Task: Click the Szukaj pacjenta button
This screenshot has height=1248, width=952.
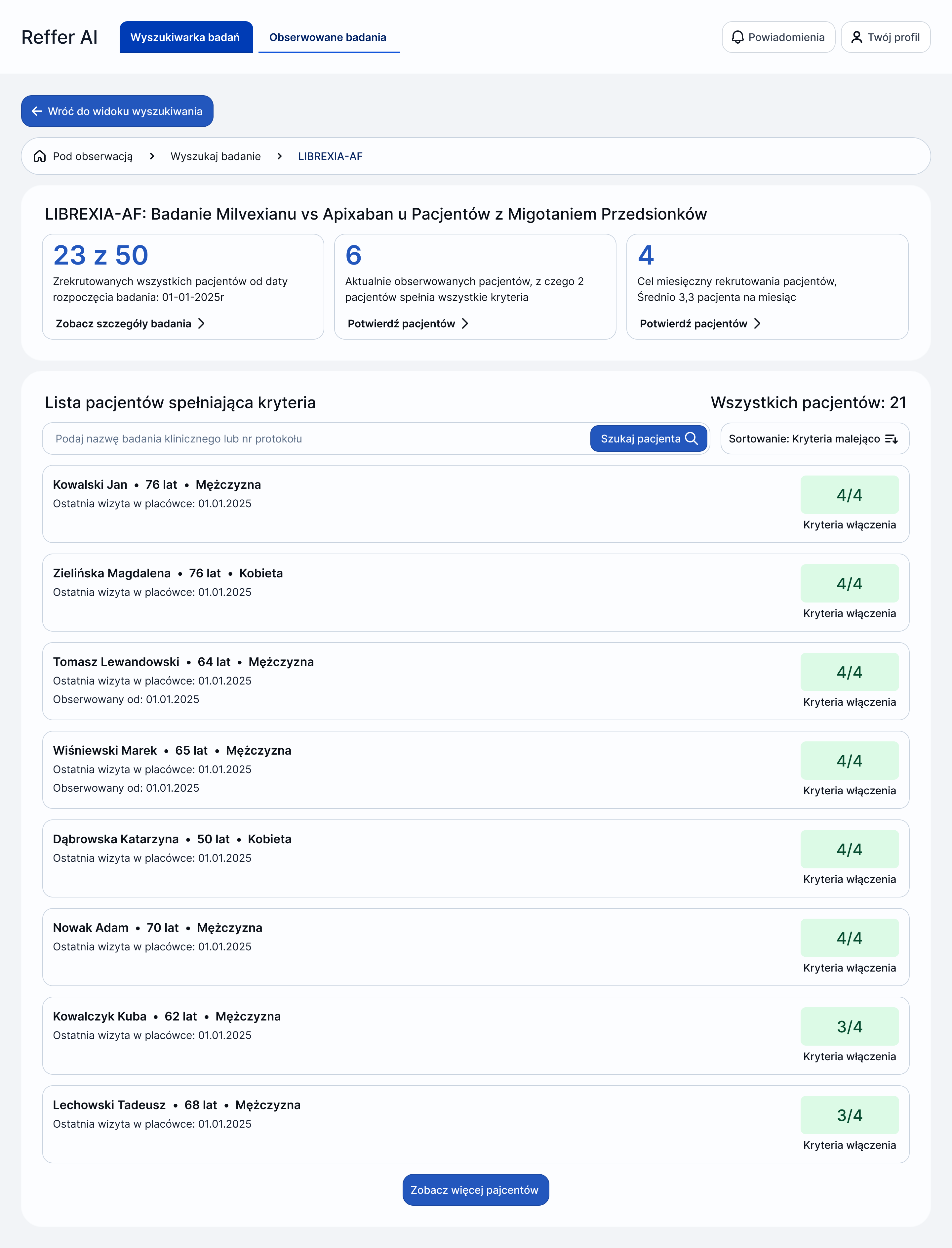Action: (648, 438)
